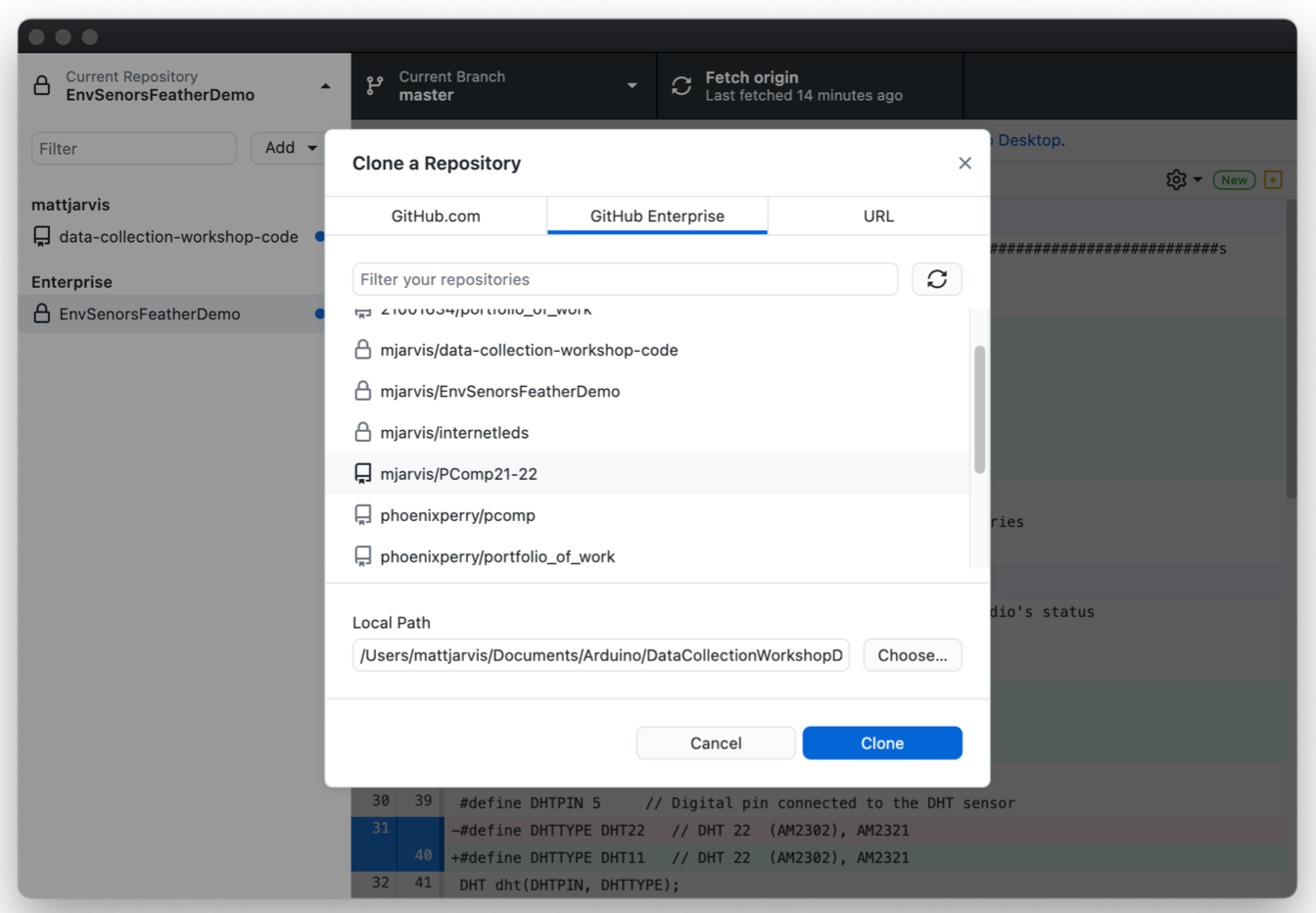The image size is (1316, 913).
Task: Cancel the clone dialog
Action: click(716, 743)
